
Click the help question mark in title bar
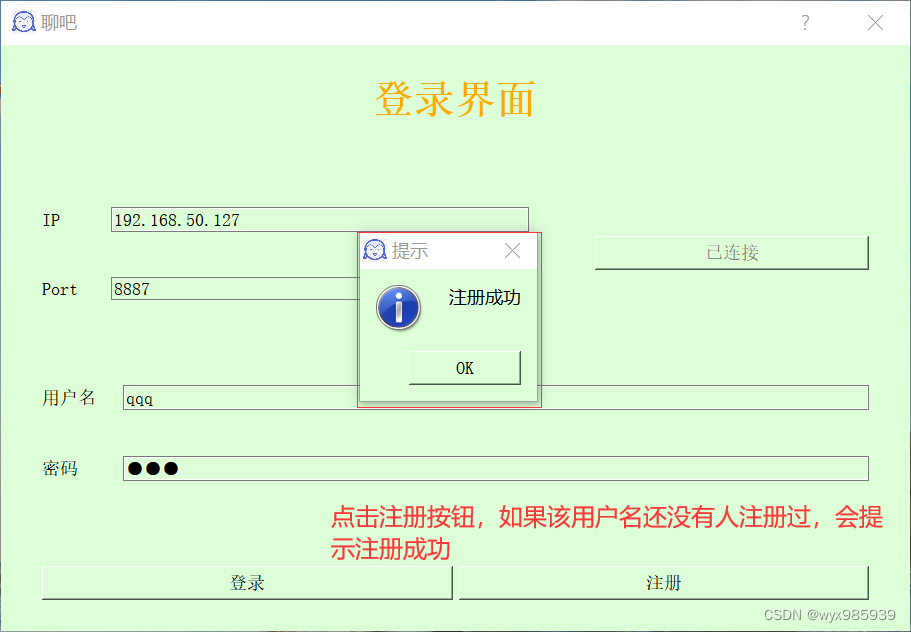pyautogui.click(x=805, y=23)
